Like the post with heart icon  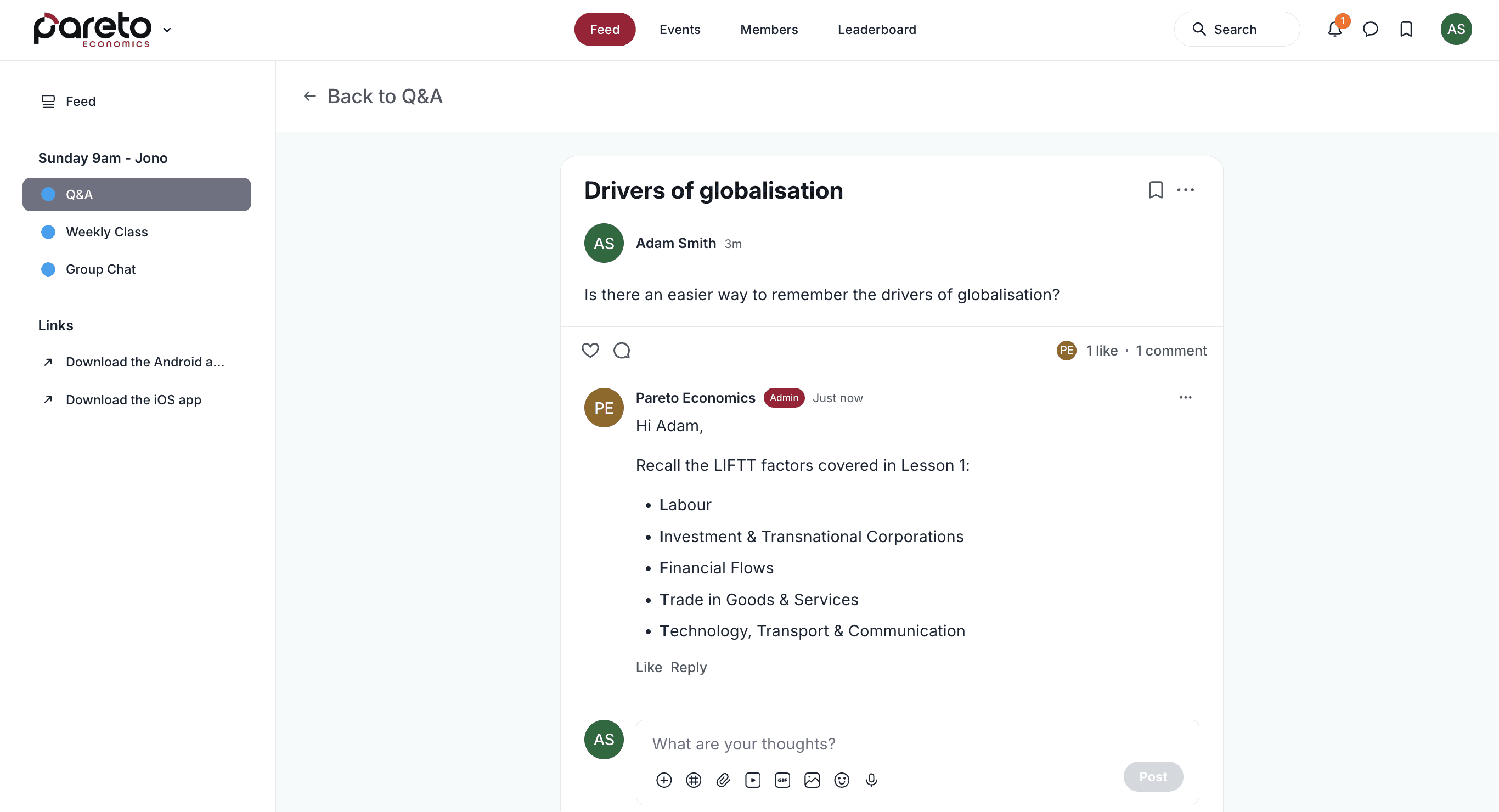(590, 351)
